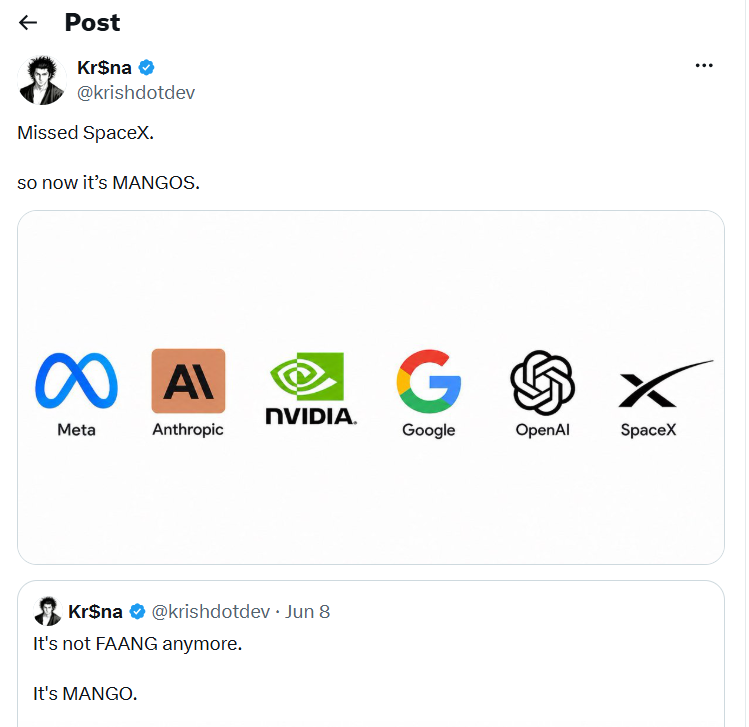Click the 'so now it's MANGOS' post text
Viewport: 749px width, 727px height.
(108, 183)
